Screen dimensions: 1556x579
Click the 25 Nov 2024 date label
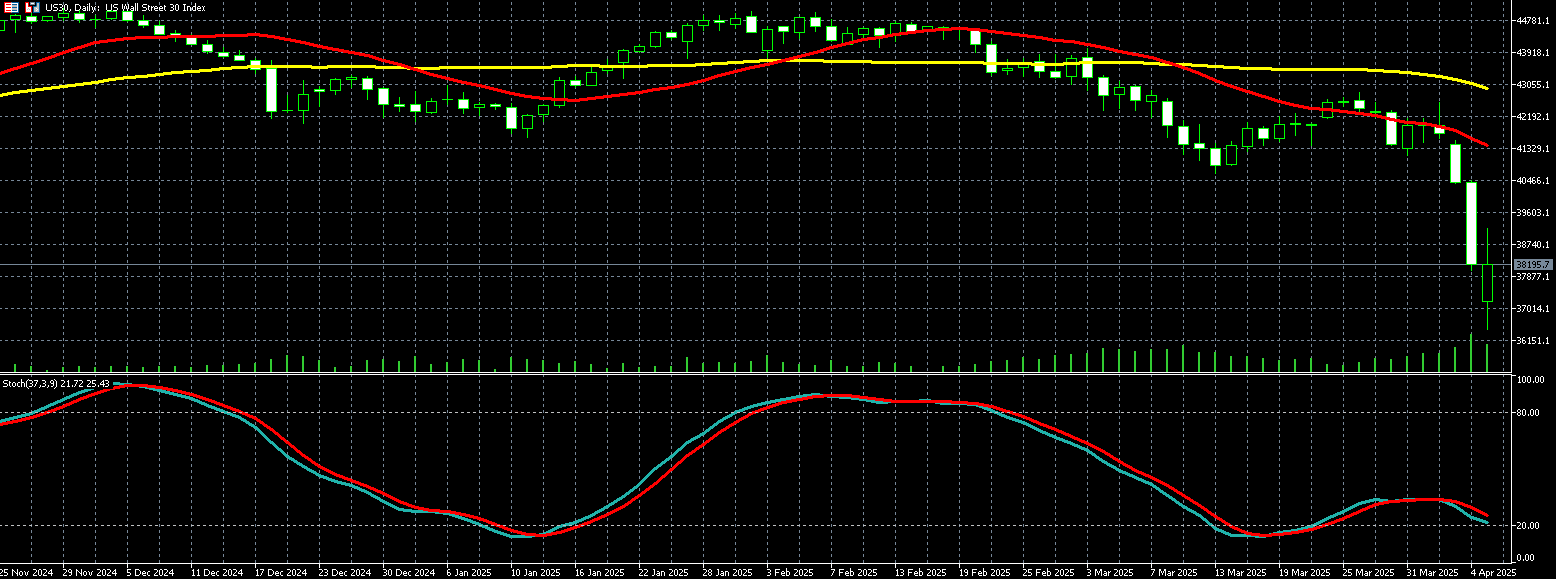pos(26,573)
